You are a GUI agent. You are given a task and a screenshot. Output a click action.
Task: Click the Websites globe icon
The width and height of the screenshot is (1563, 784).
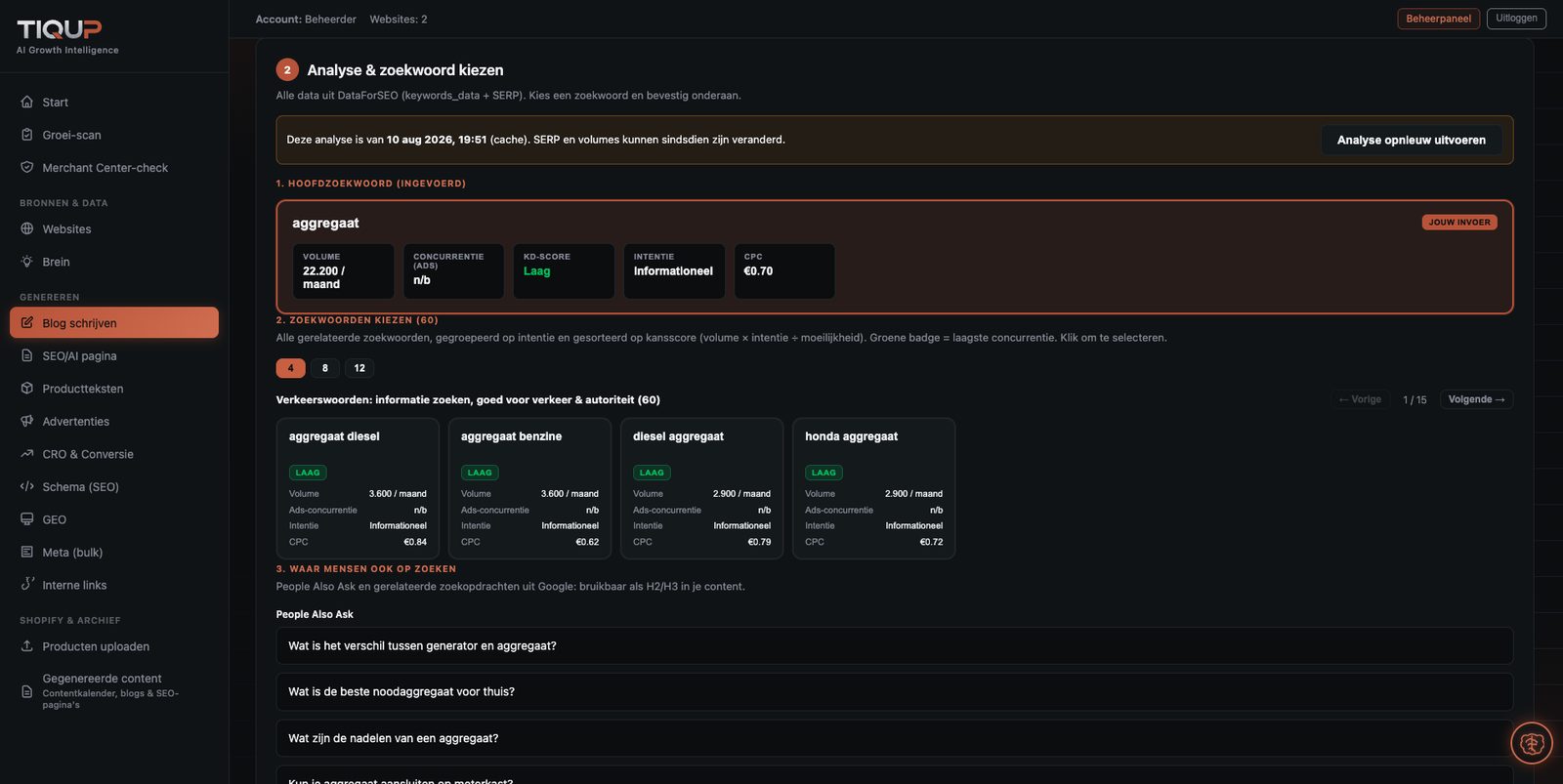pos(27,228)
